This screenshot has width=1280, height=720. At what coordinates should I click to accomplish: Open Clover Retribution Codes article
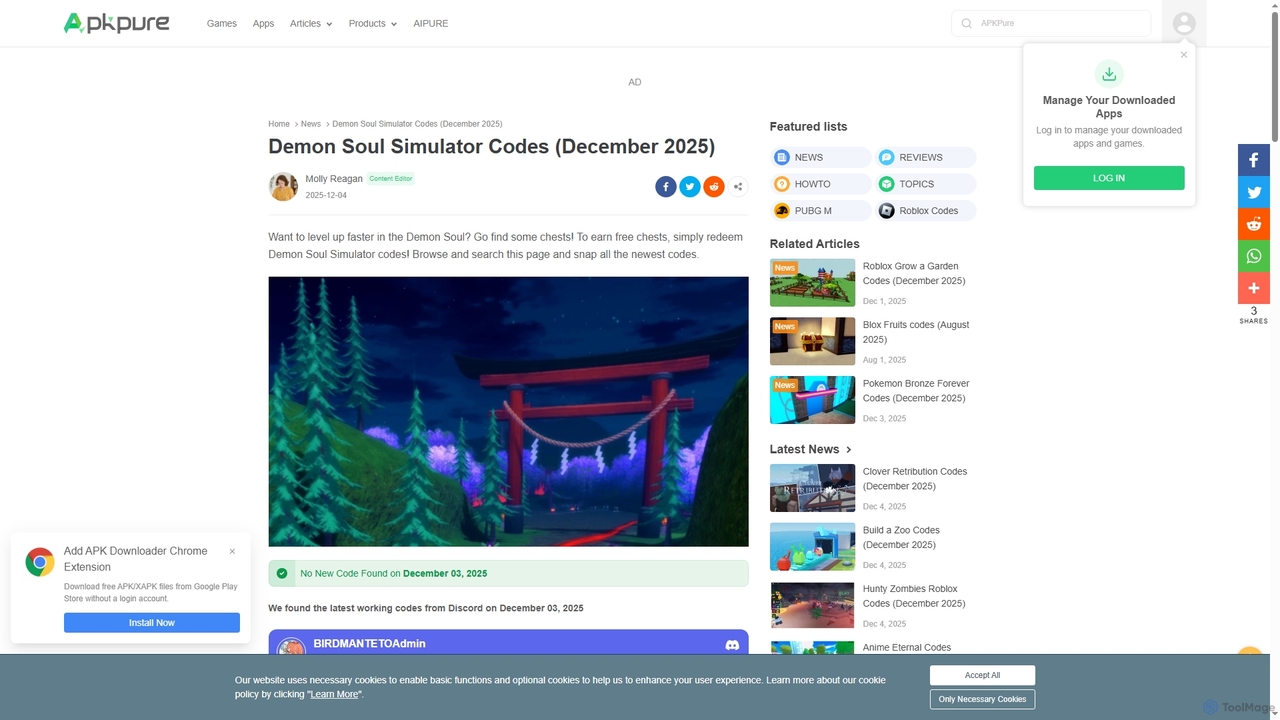point(915,479)
